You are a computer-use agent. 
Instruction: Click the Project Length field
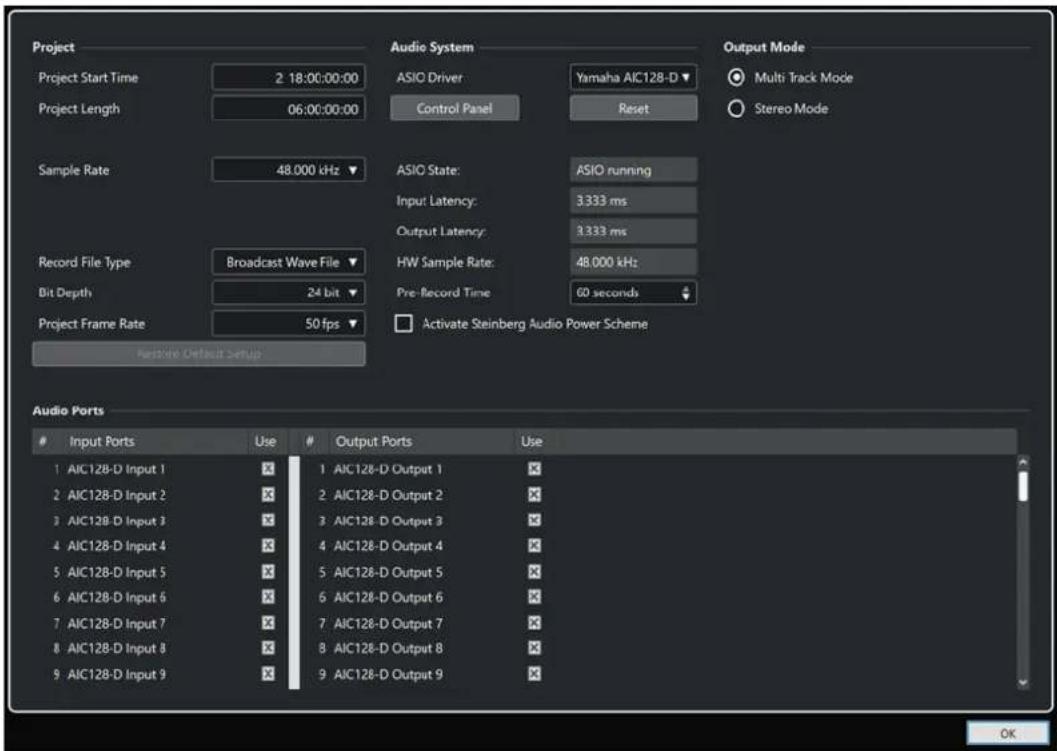tap(289, 109)
